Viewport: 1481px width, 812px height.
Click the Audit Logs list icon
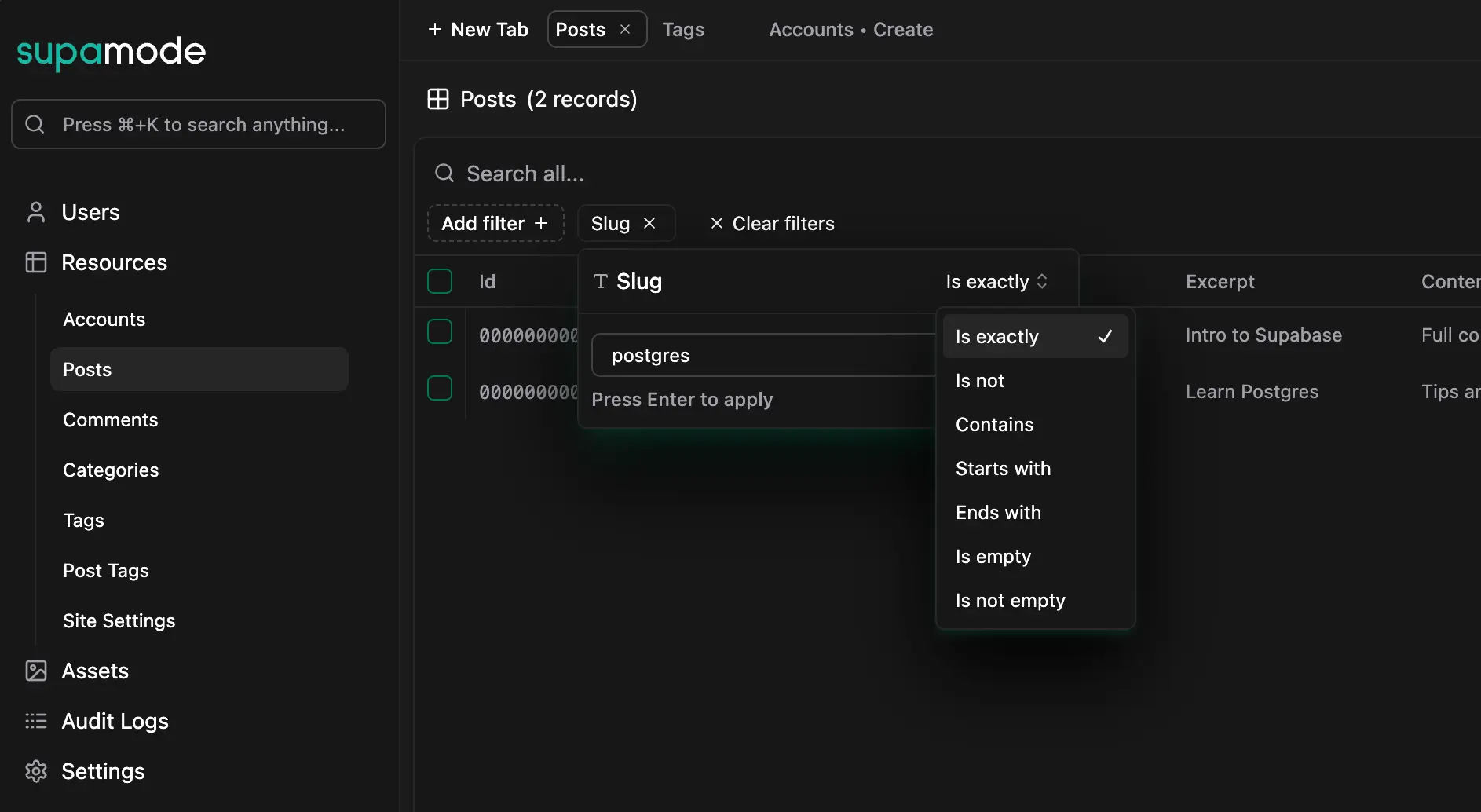pos(35,721)
